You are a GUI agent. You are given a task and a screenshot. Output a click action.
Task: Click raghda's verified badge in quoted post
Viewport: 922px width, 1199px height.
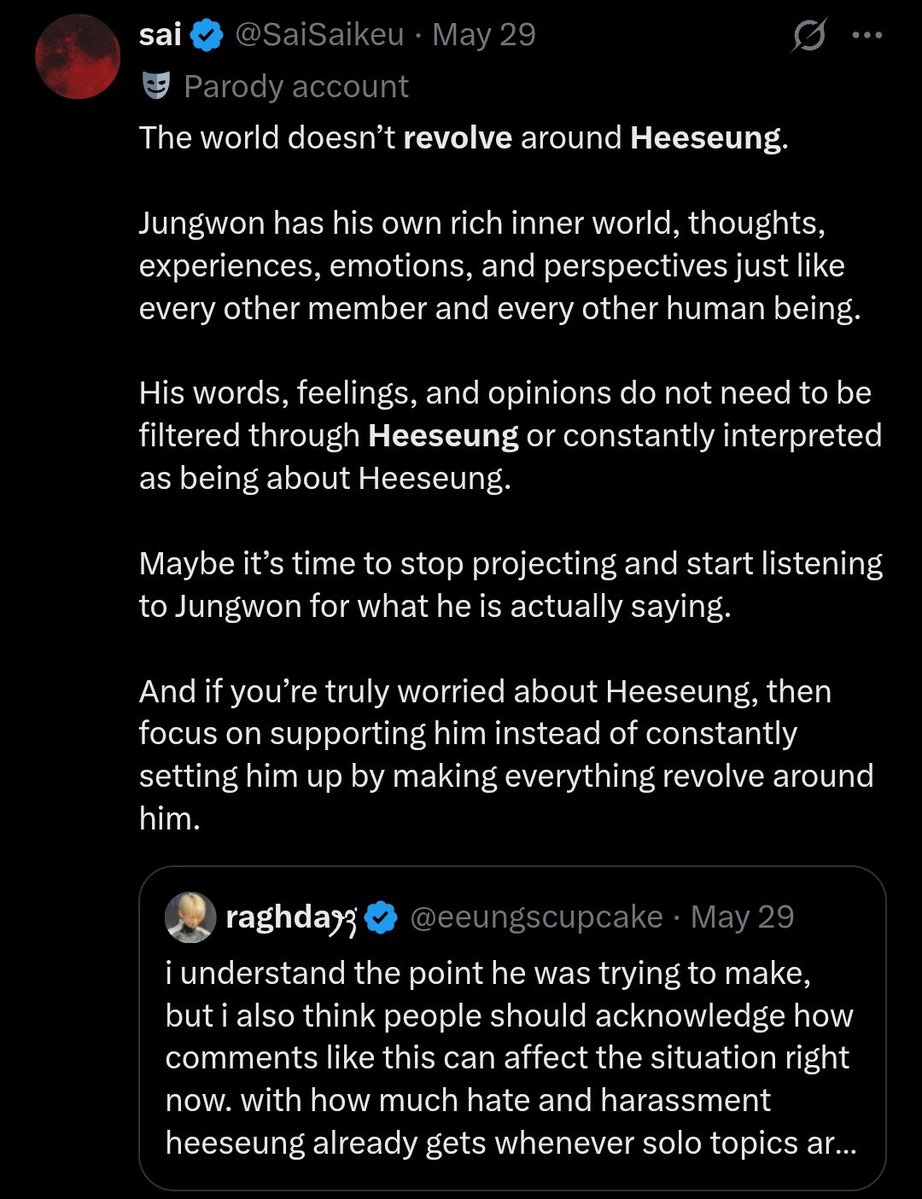(381, 918)
